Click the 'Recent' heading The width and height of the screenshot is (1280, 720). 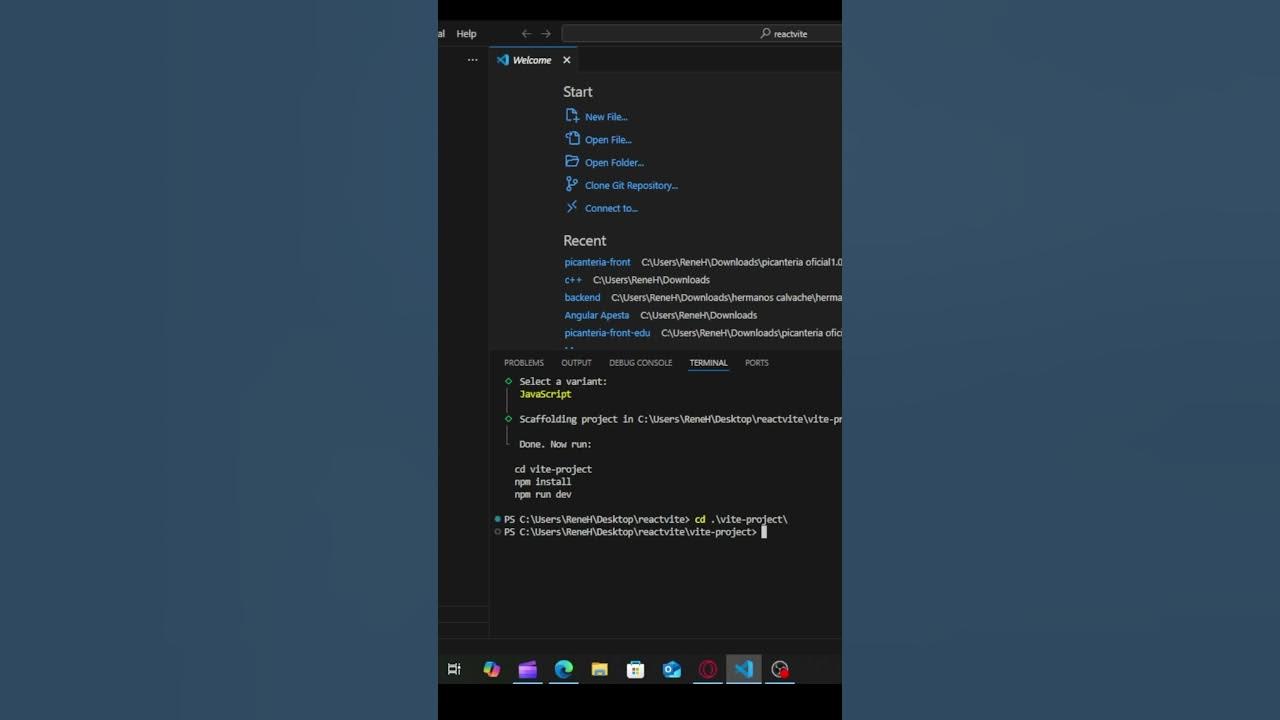tap(584, 241)
